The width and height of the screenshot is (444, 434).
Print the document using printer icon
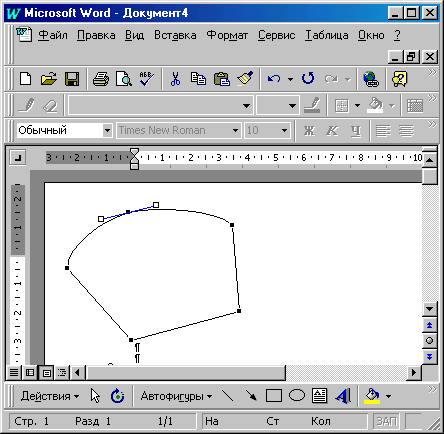click(101, 79)
